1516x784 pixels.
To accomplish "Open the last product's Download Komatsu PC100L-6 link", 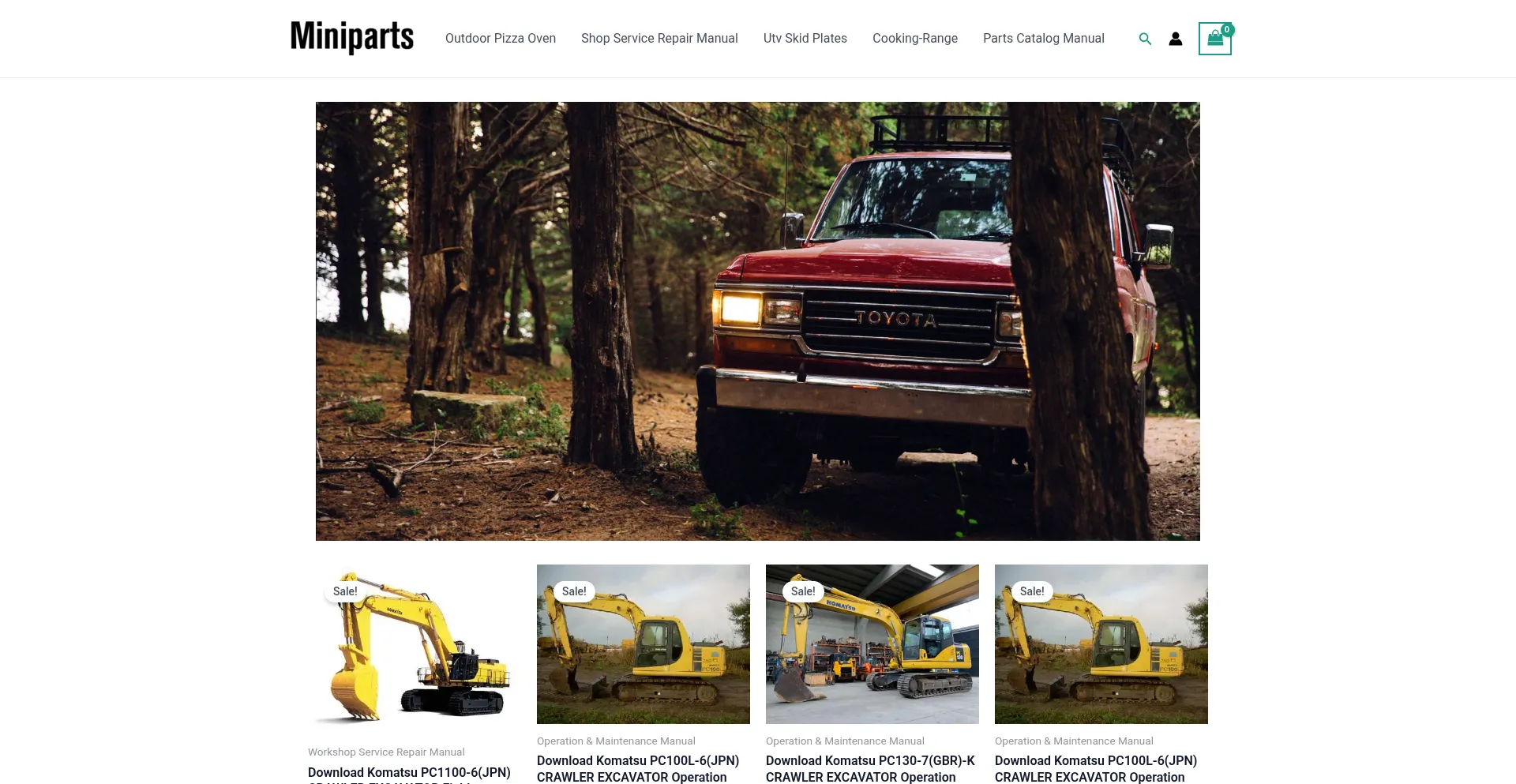I will [1096, 769].
